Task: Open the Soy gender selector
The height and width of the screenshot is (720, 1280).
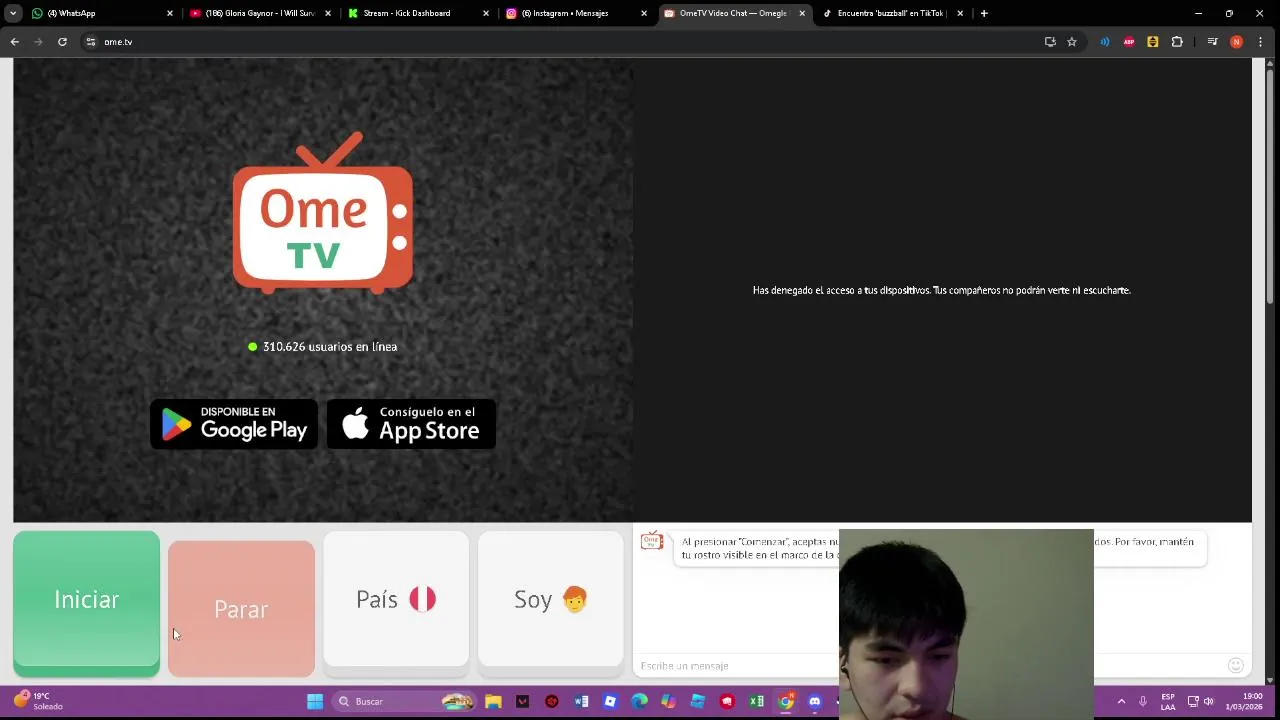Action: click(550, 599)
